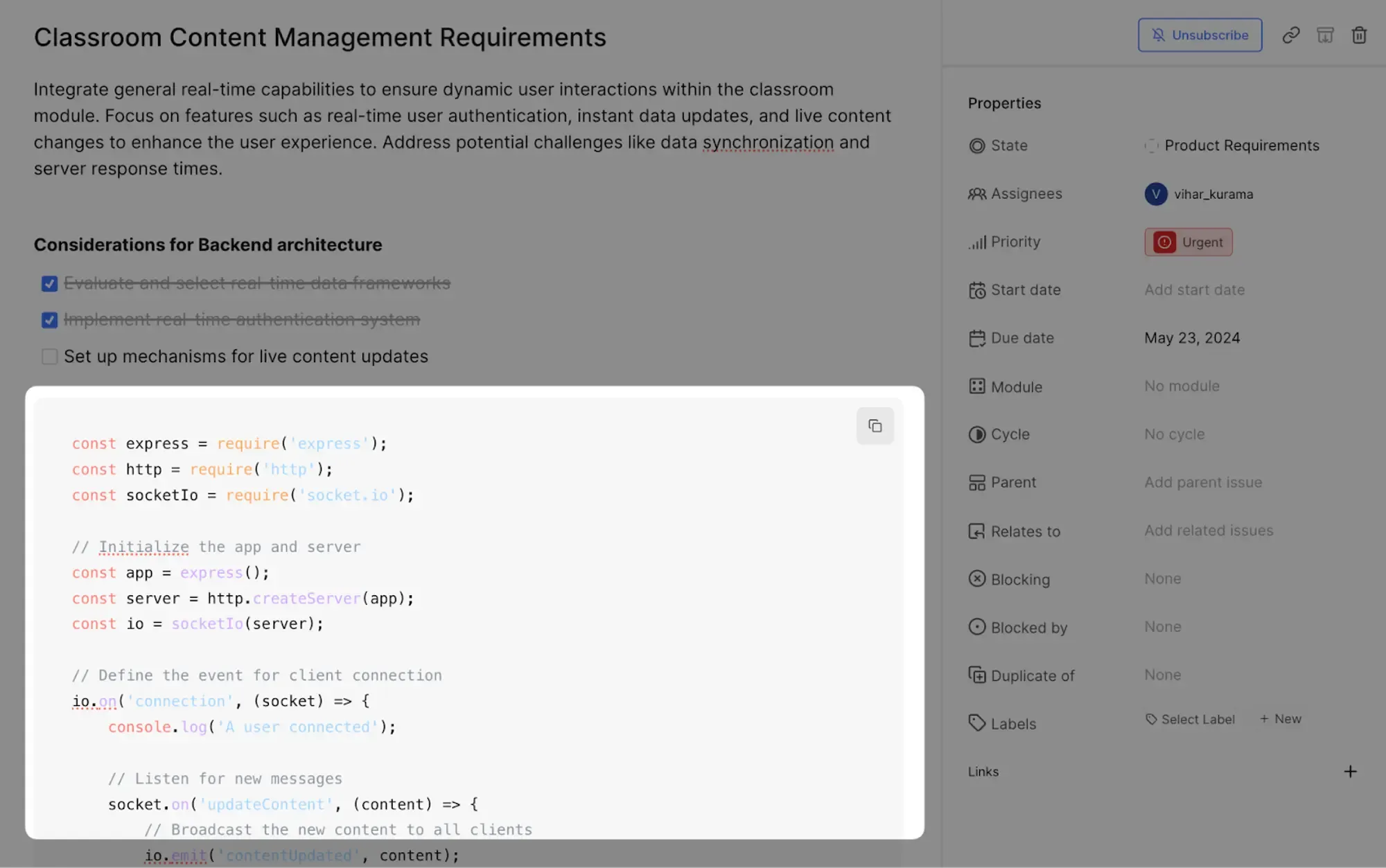
Task: Click the red Urgent priority icon
Action: point(1164,242)
